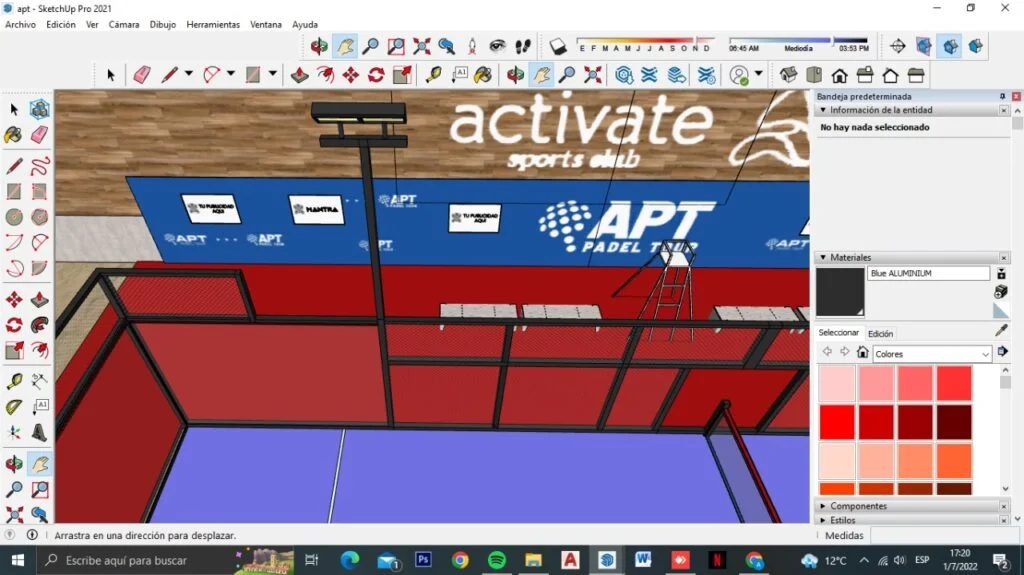Select the bright orange color swatch
Screen dimensions: 1024x575
pos(954,461)
